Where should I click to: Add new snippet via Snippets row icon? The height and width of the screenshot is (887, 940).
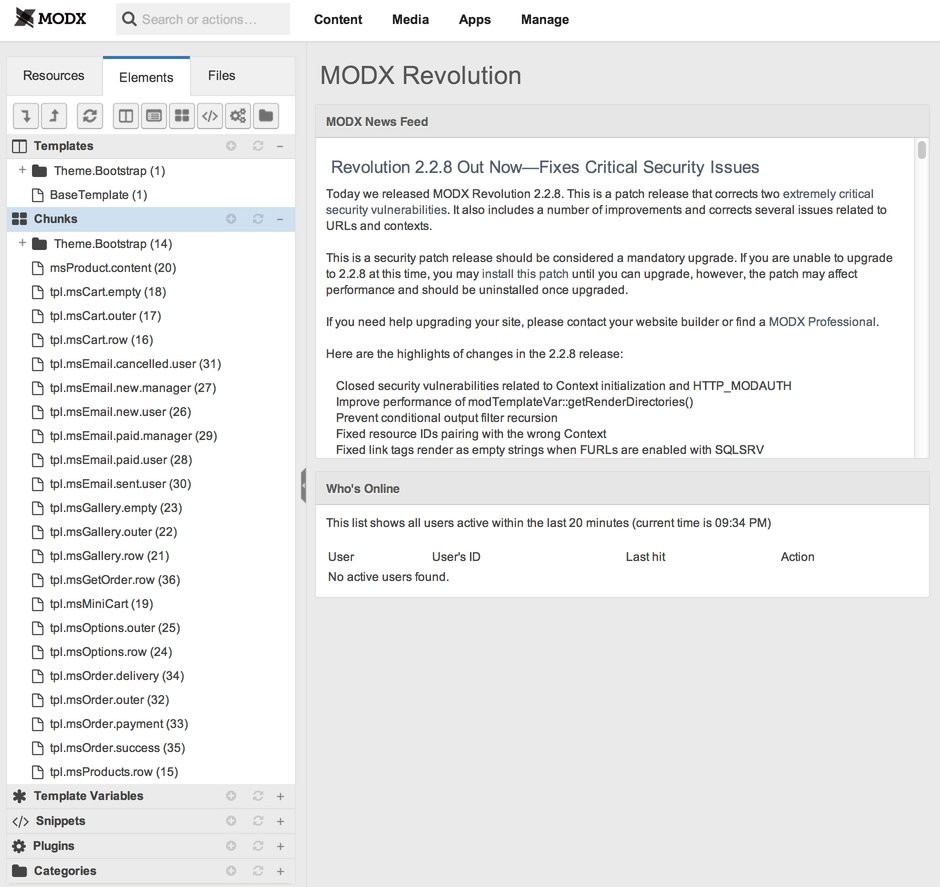[231, 821]
